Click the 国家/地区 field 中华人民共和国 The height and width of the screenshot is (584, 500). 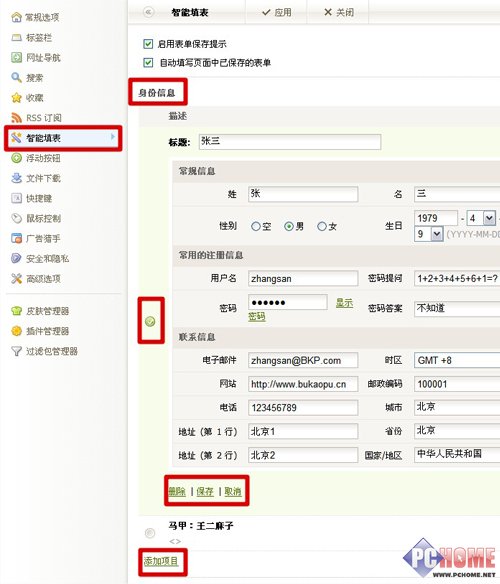457,455
